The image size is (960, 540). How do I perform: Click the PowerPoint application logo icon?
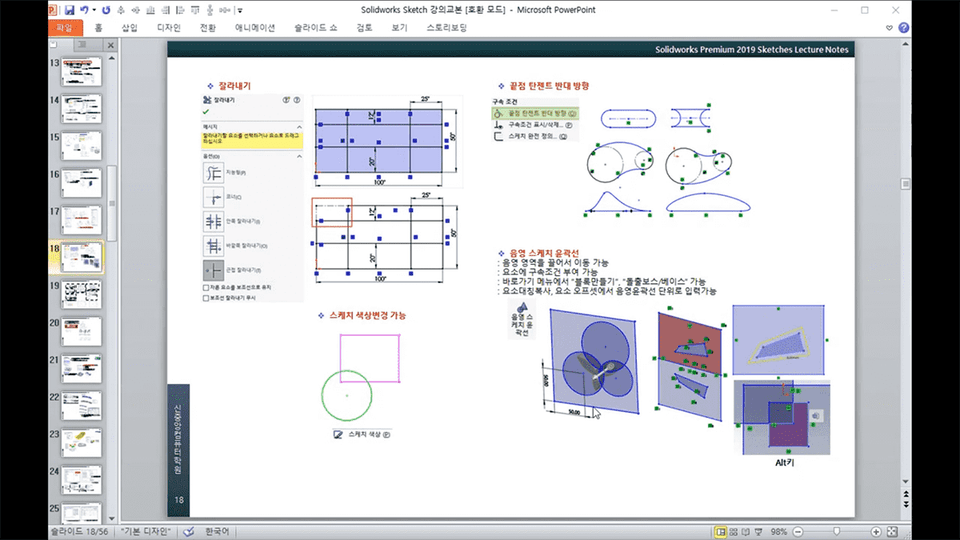tap(53, 10)
